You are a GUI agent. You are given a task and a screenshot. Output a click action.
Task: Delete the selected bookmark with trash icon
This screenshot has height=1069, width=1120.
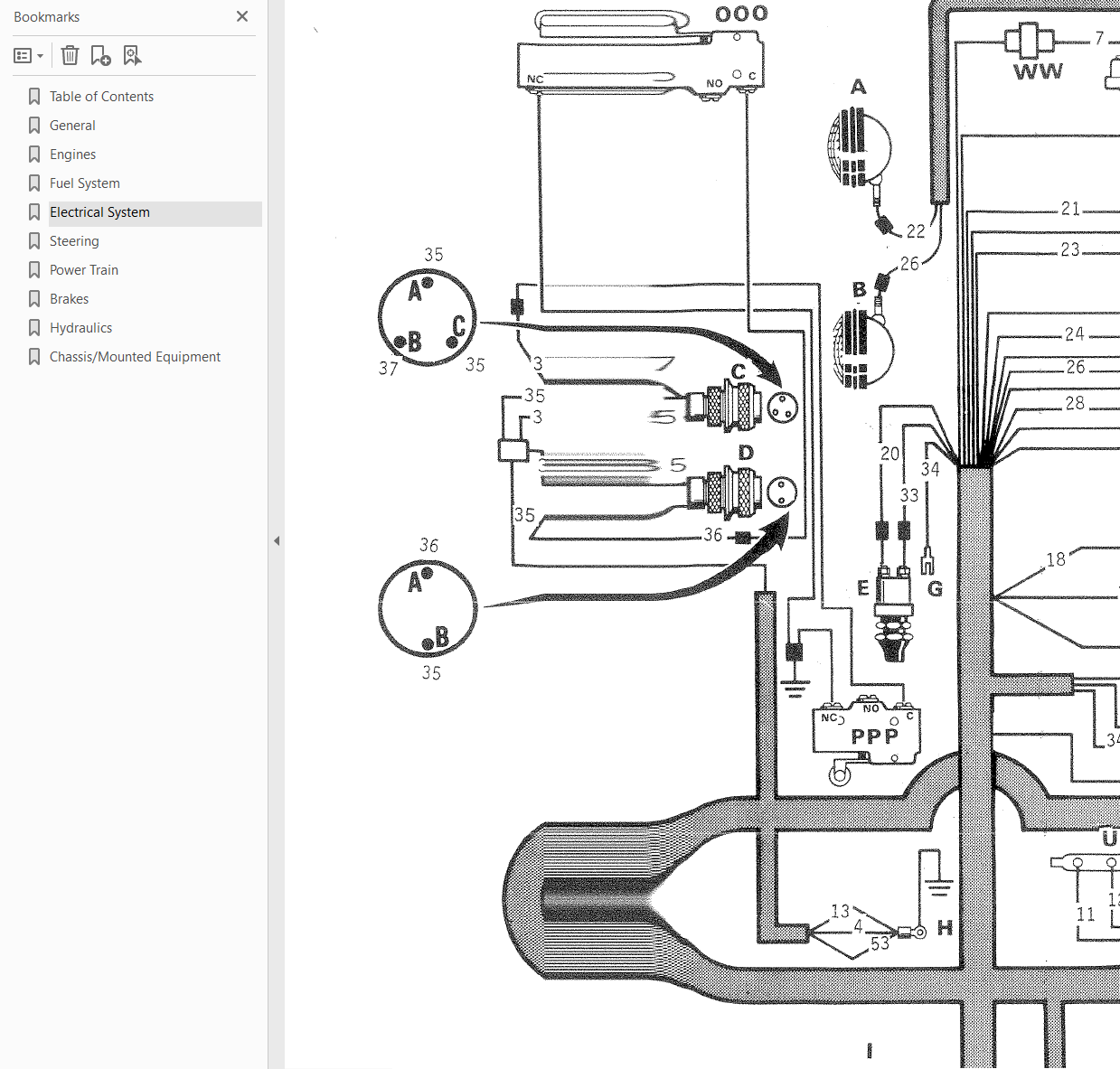[70, 56]
